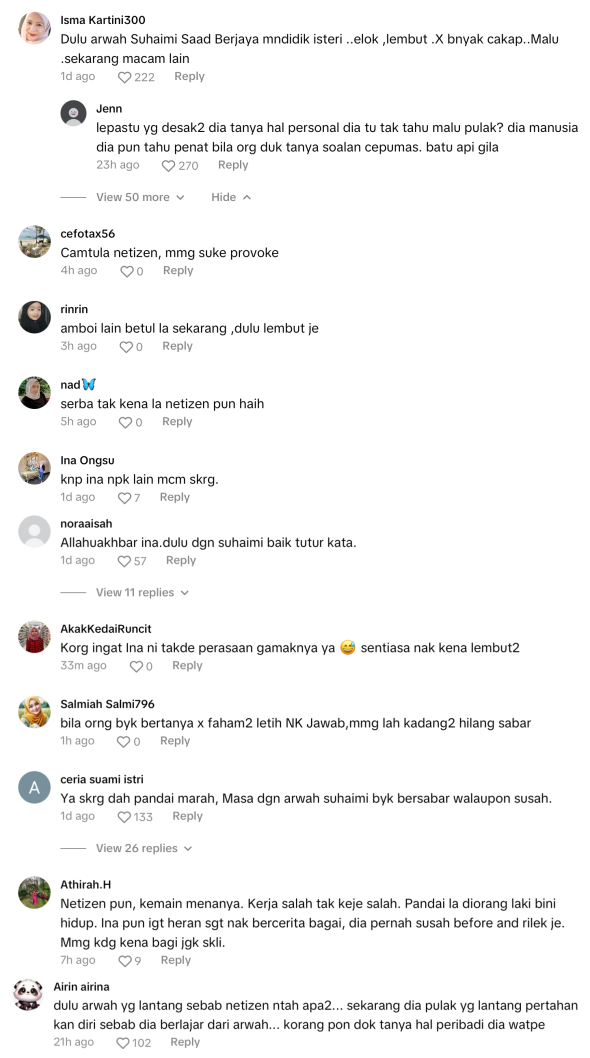Expand View 26 replies

144,848
